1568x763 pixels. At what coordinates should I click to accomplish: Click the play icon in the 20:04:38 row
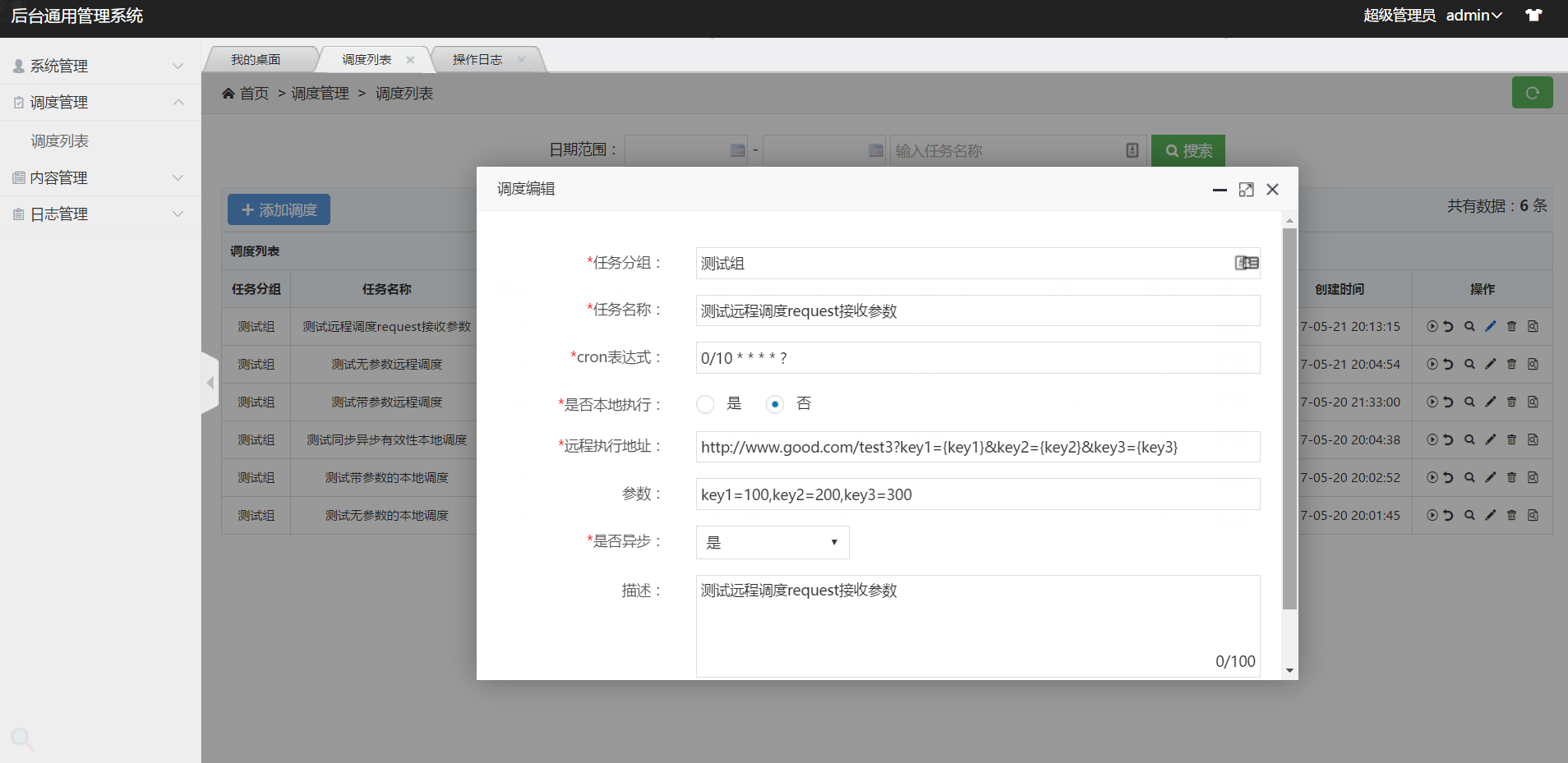1432,439
